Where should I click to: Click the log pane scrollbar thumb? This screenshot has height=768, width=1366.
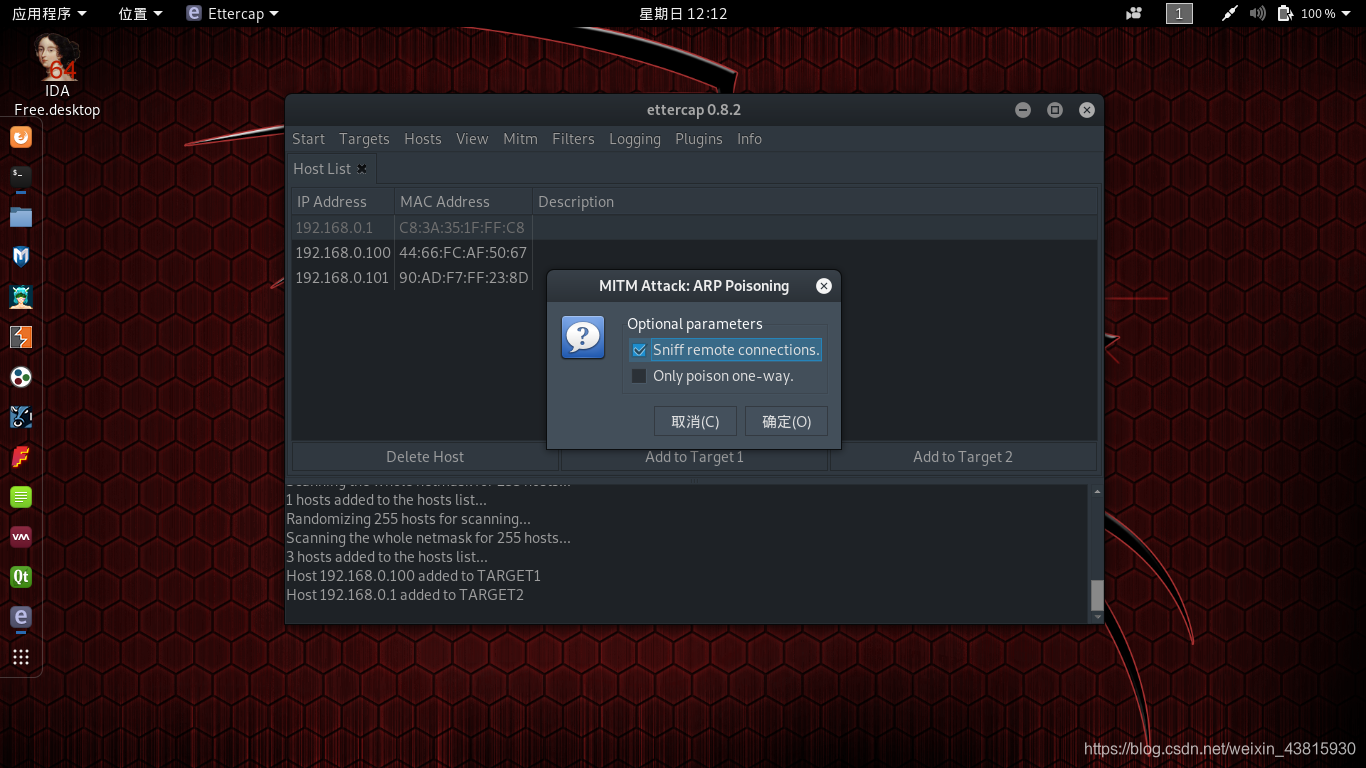pos(1097,595)
